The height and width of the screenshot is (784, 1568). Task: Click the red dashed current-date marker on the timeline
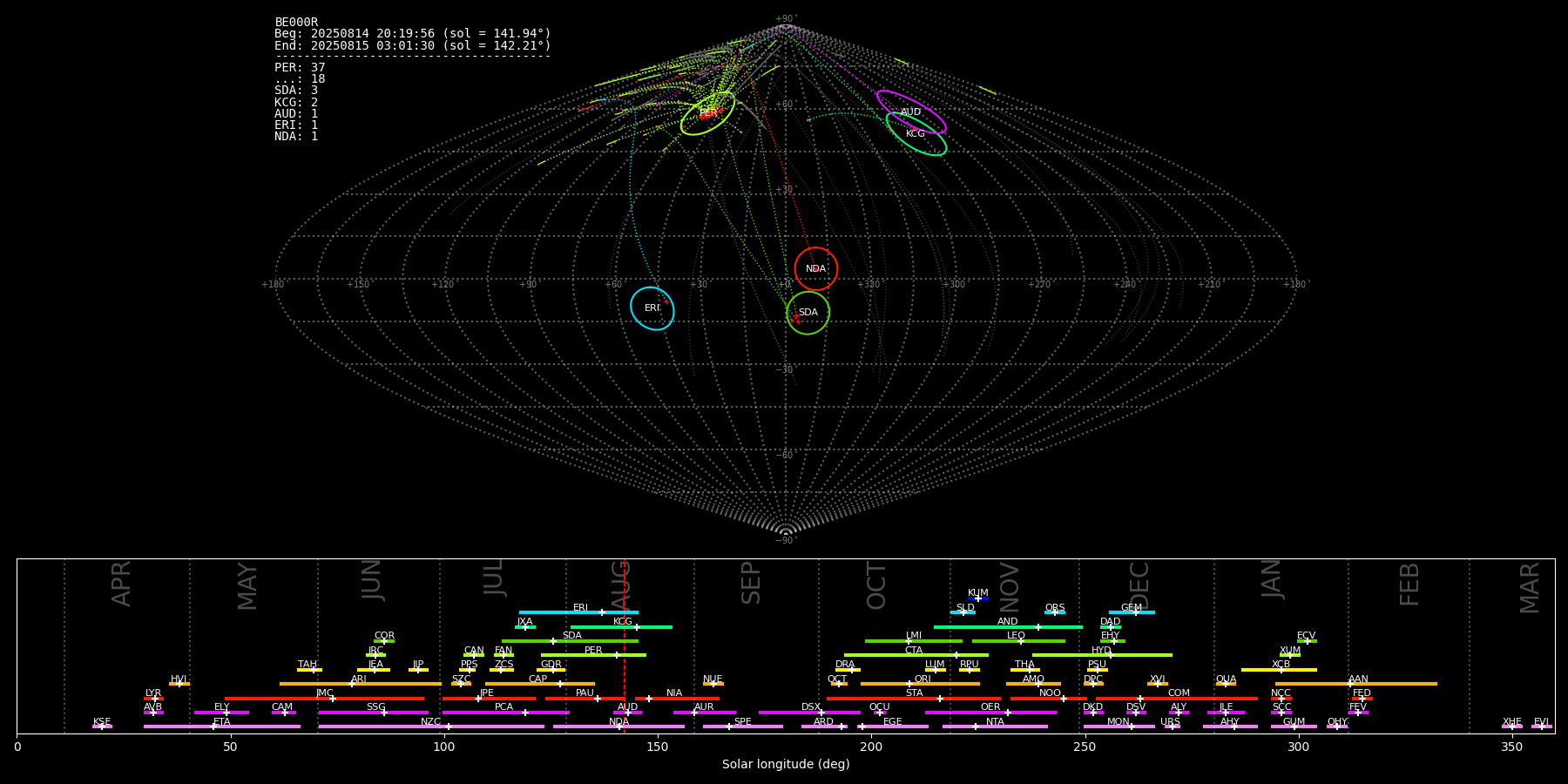pos(625,645)
